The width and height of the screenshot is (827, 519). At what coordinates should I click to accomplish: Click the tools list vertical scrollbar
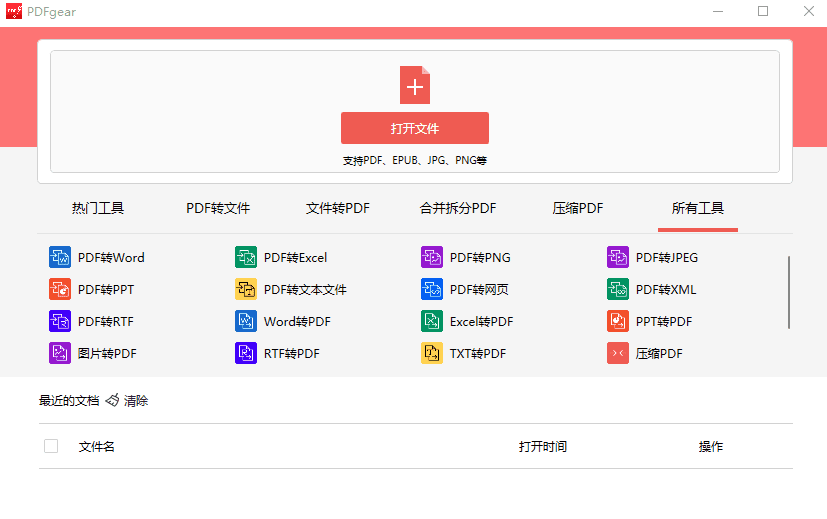pyautogui.click(x=789, y=292)
